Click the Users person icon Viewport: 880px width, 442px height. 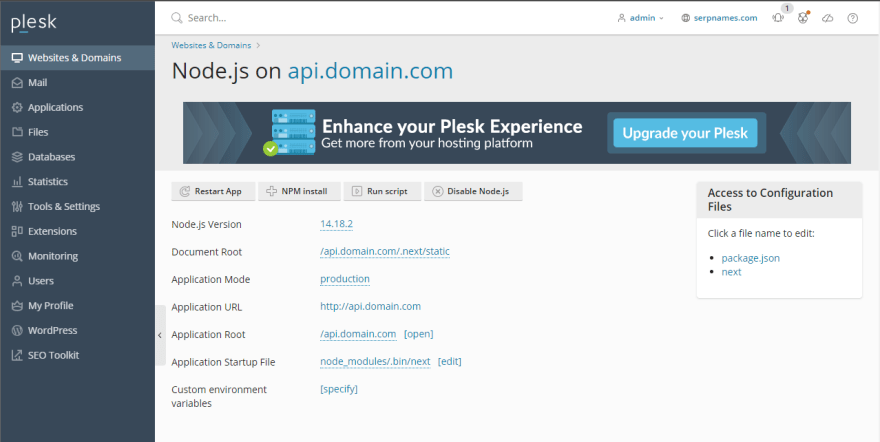pyautogui.click(x=17, y=280)
